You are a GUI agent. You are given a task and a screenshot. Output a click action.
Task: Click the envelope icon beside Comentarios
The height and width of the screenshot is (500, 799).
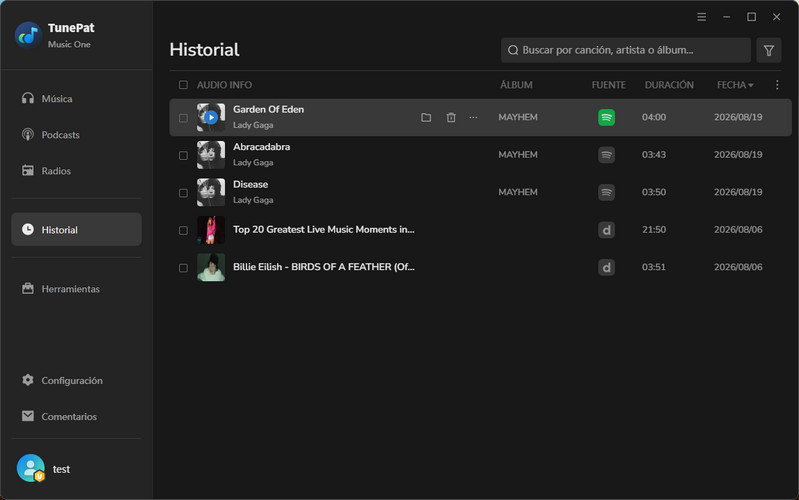28,416
